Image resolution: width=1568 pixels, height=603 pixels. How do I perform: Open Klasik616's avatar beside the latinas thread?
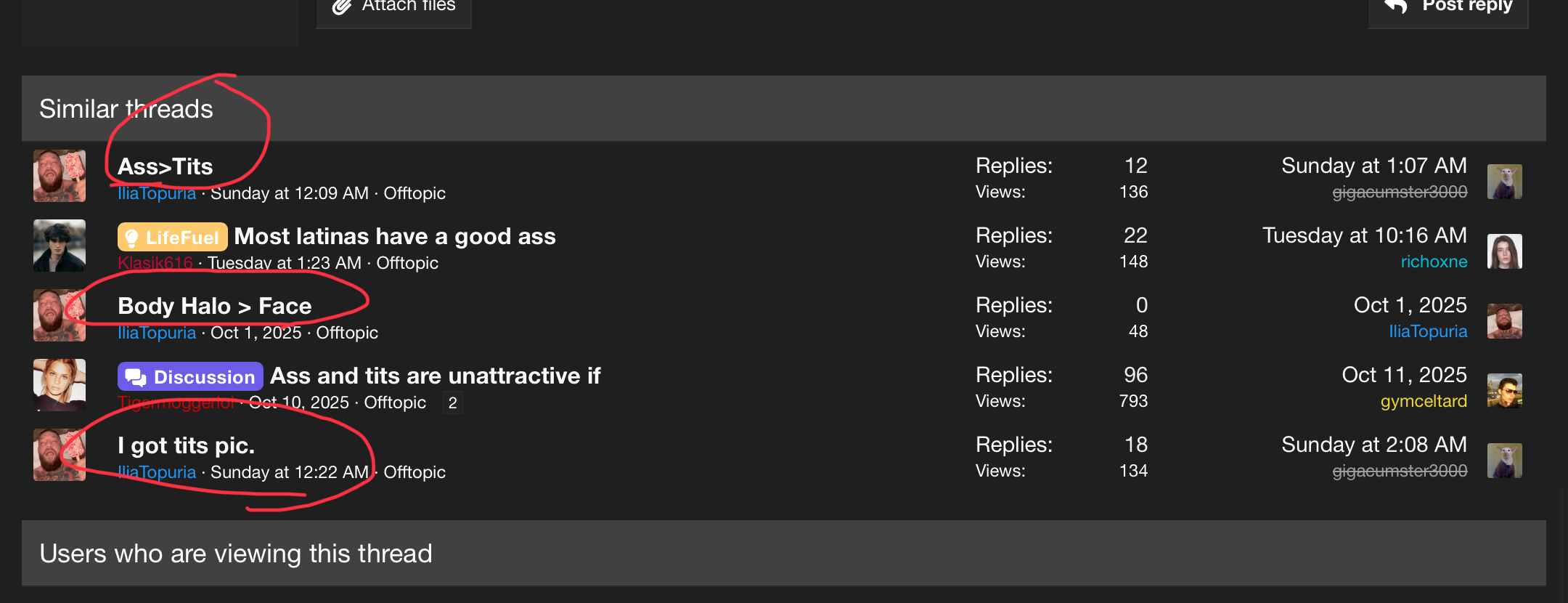60,246
